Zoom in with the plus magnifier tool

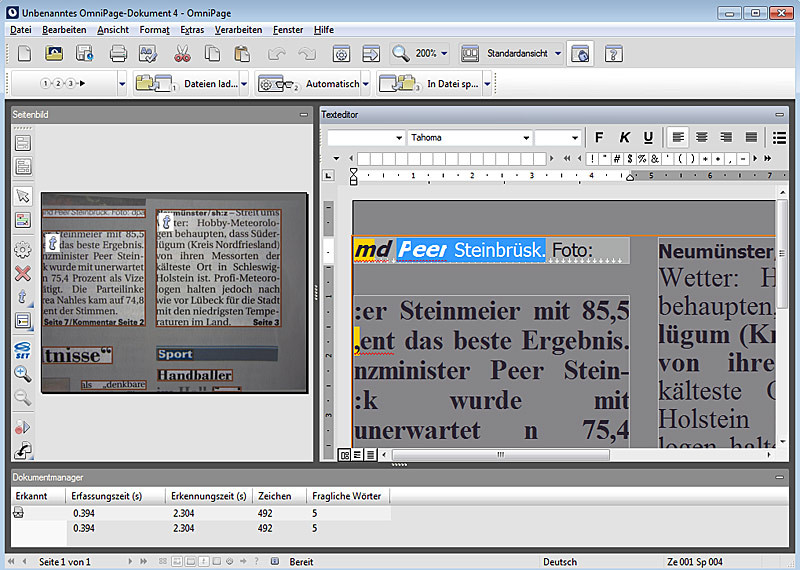point(23,374)
